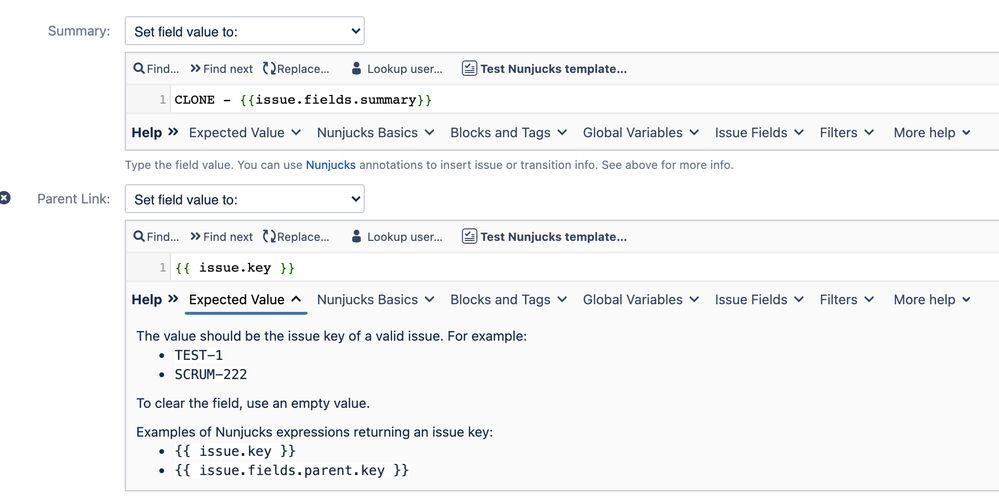
Task: Click Find next in Summary editor toolbar
Action: pyautogui.click(x=221, y=69)
